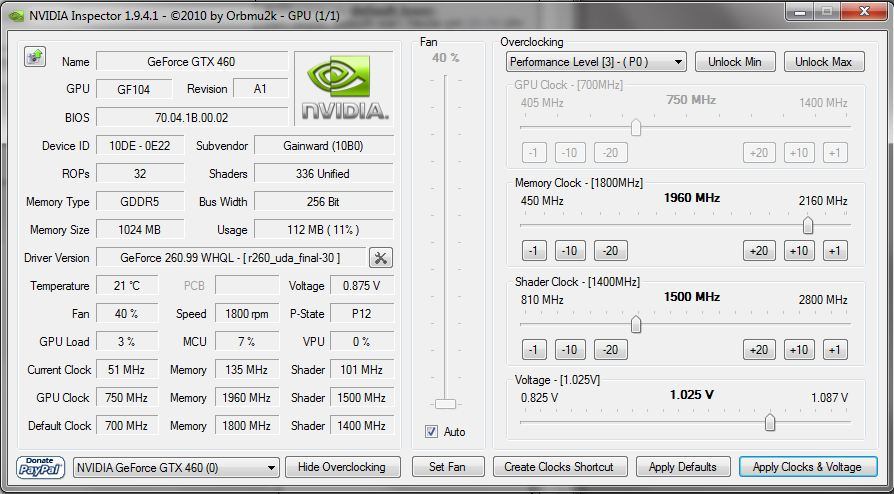Screen dimensions: 894x494
Task: Click the GPU Clock +20 button
Action: click(x=759, y=153)
